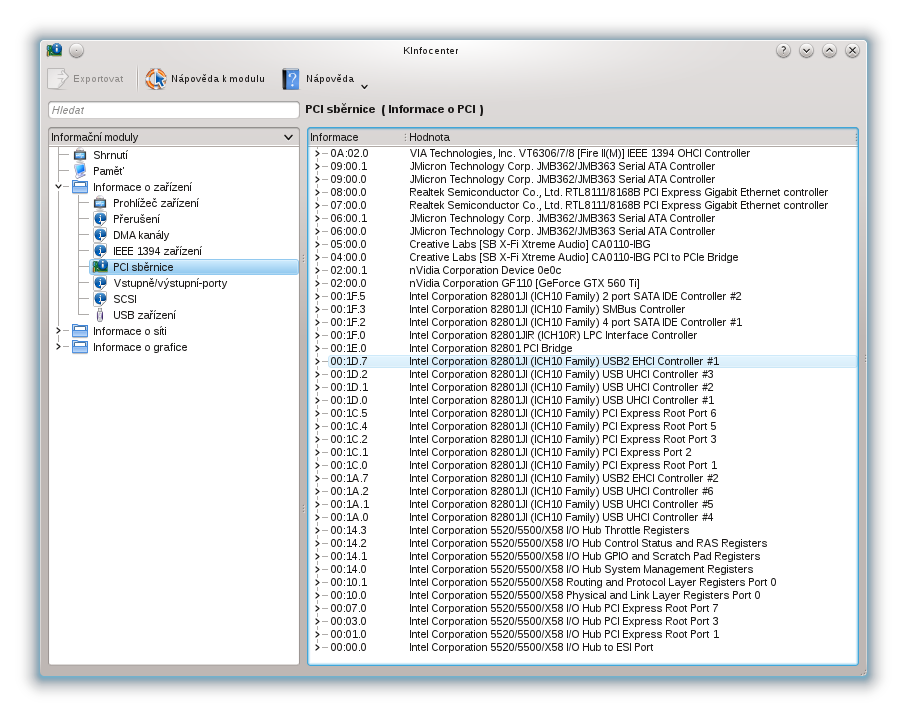Click the Prohlížeč zařízení icon
Screen dimensions: 907x716
click(100, 203)
